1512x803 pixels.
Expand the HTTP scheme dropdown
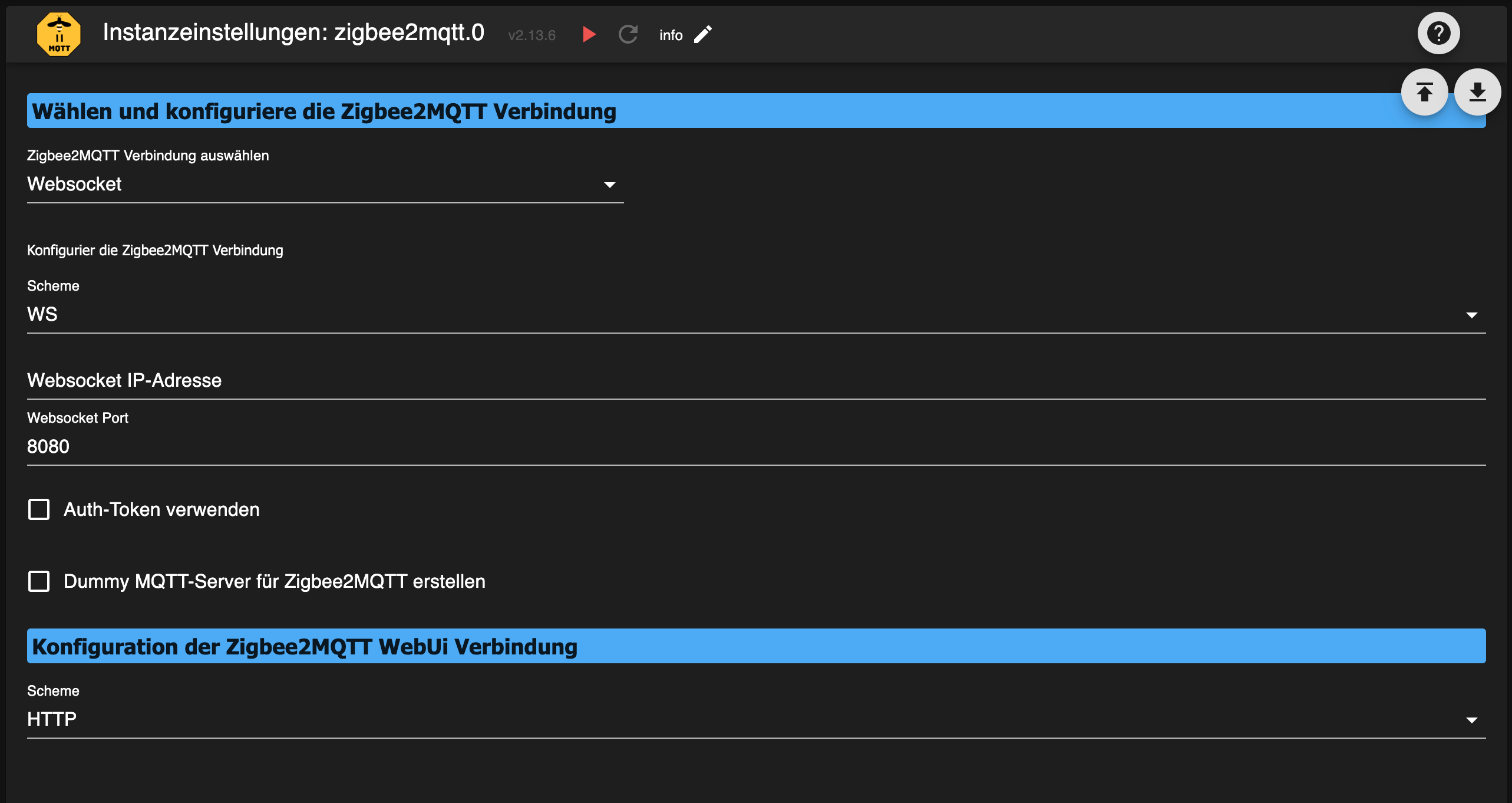pos(757,719)
